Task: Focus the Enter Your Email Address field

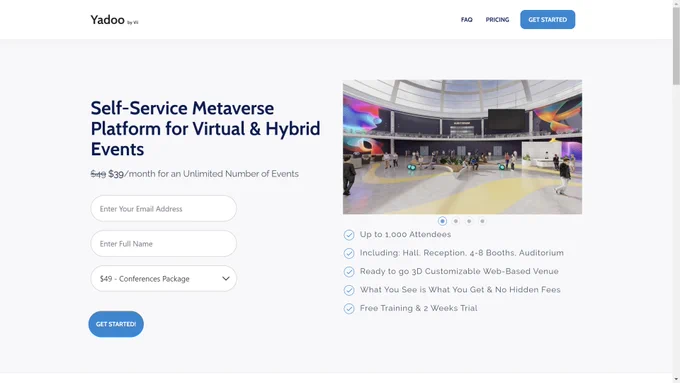Action: point(163,209)
